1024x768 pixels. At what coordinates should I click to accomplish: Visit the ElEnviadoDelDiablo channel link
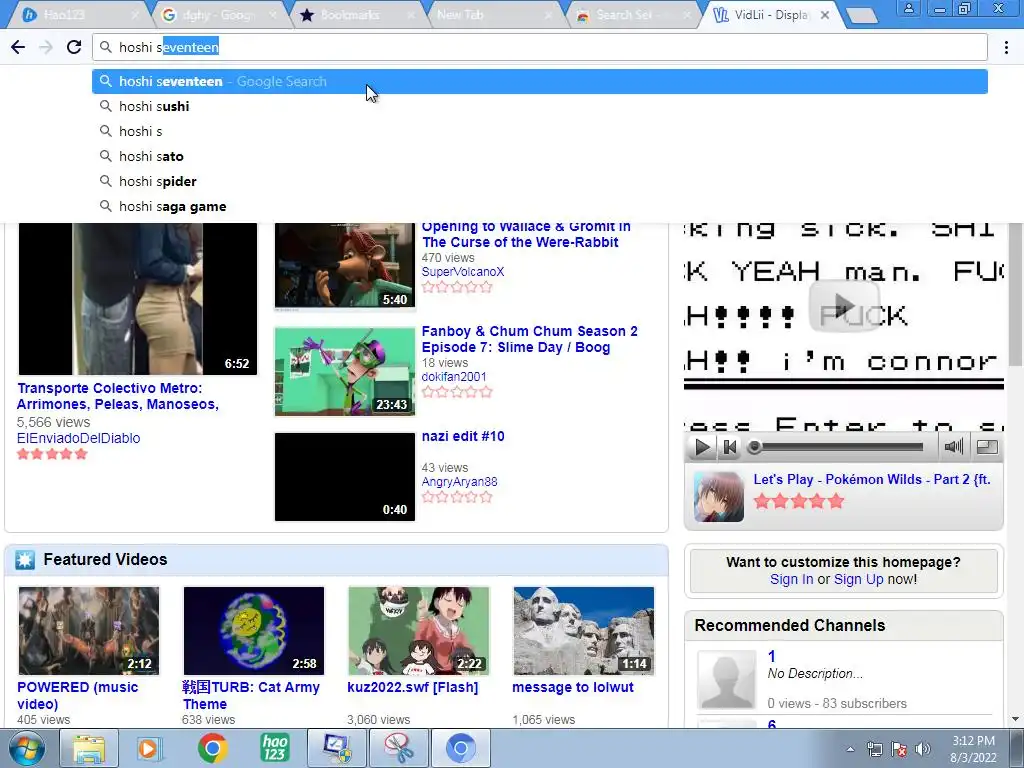pyautogui.click(x=78, y=438)
